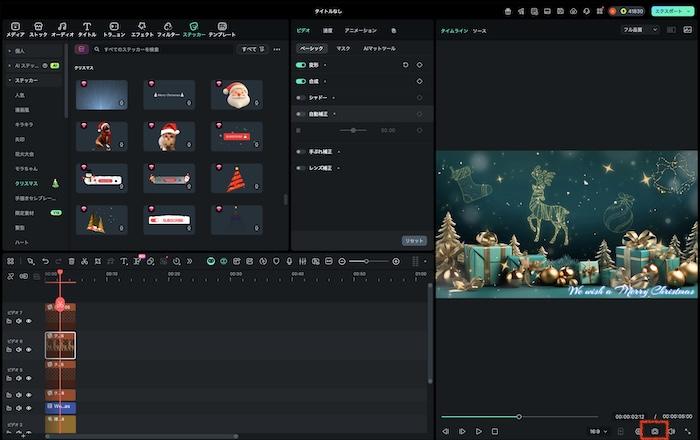Enable the シャドー (Shadow) toggle
Viewport: 700px width, 440px height.
click(x=301, y=98)
